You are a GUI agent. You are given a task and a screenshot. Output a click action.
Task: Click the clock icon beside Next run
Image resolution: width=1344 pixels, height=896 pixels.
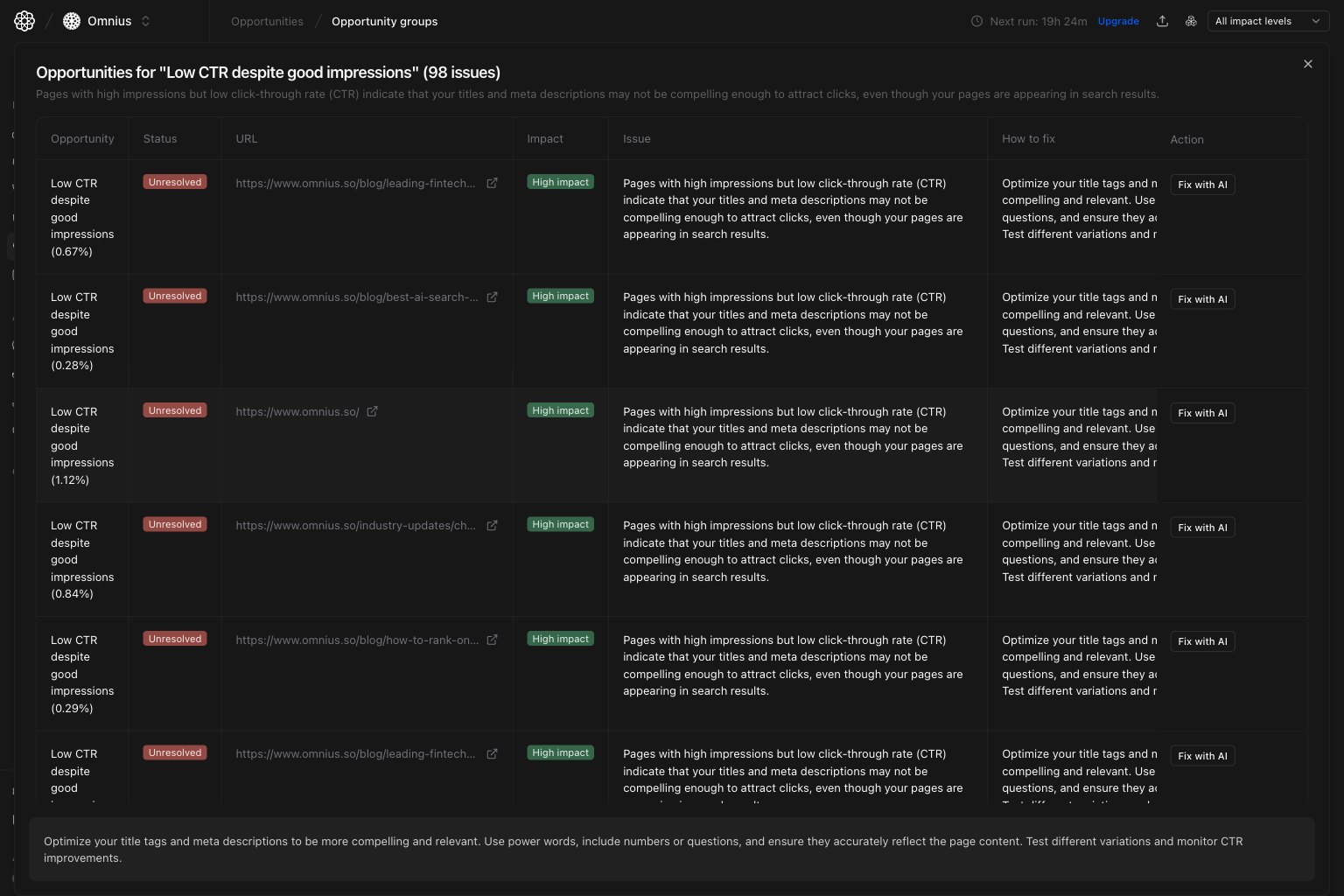[x=977, y=21]
